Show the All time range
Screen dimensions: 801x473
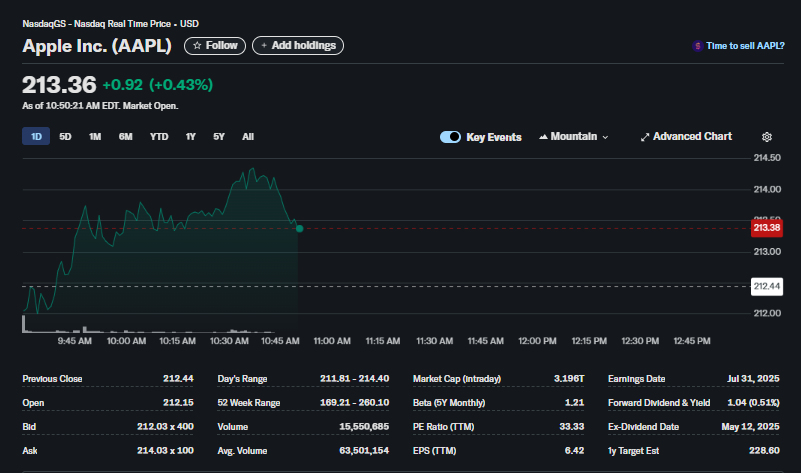point(248,136)
